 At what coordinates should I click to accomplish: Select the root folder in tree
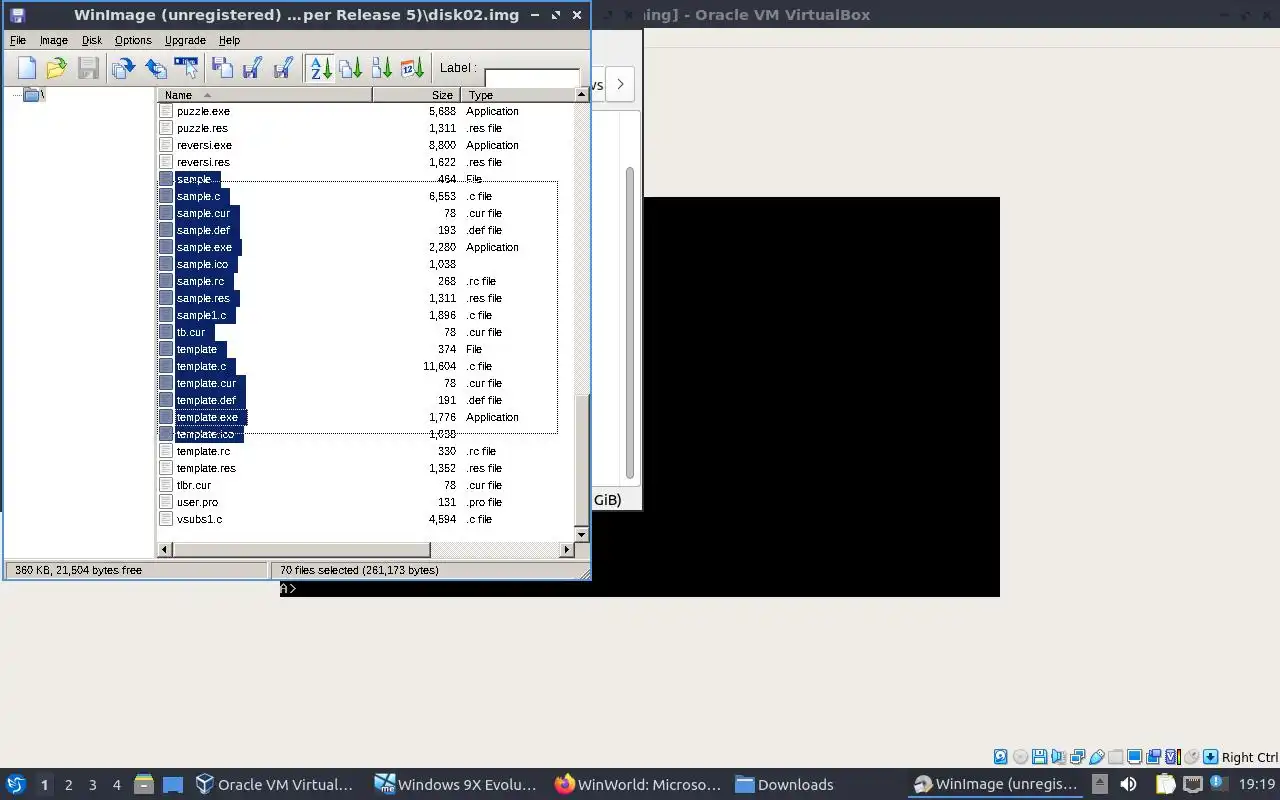pos(33,95)
